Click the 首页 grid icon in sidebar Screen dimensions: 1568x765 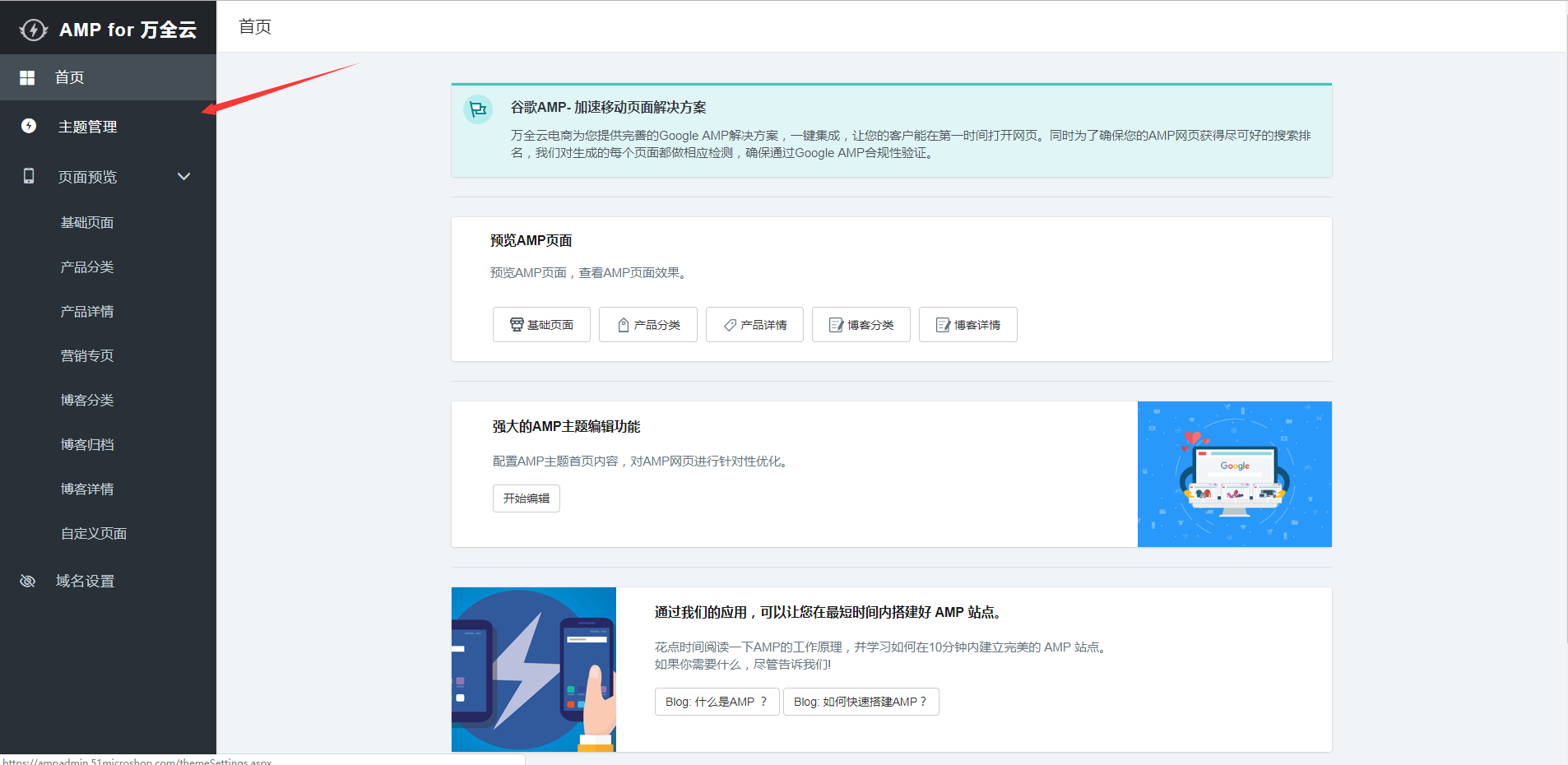pos(27,77)
